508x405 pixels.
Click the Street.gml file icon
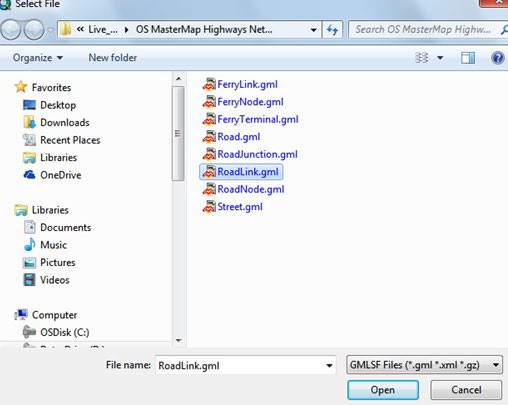(x=209, y=207)
